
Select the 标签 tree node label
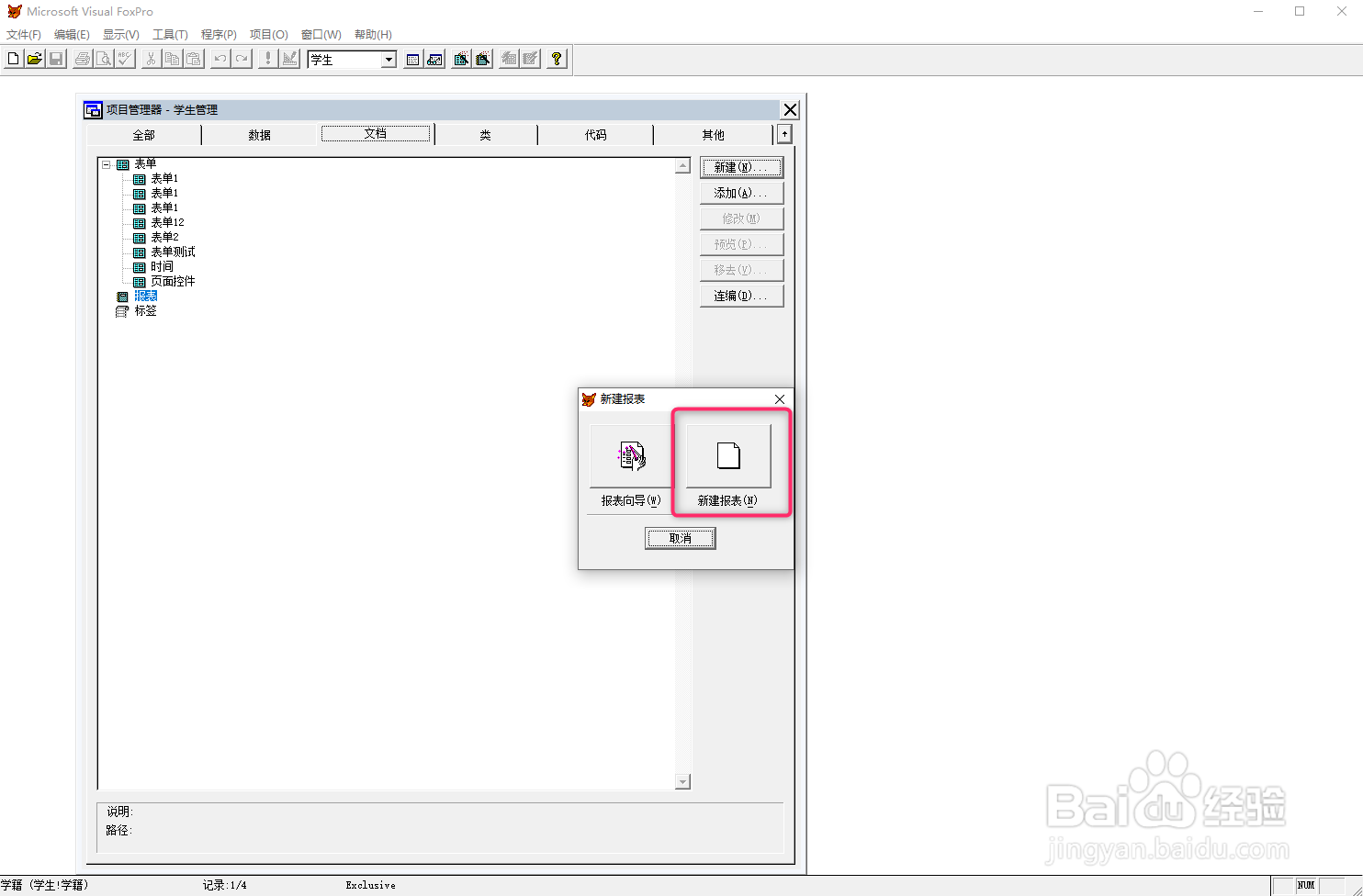point(145,311)
